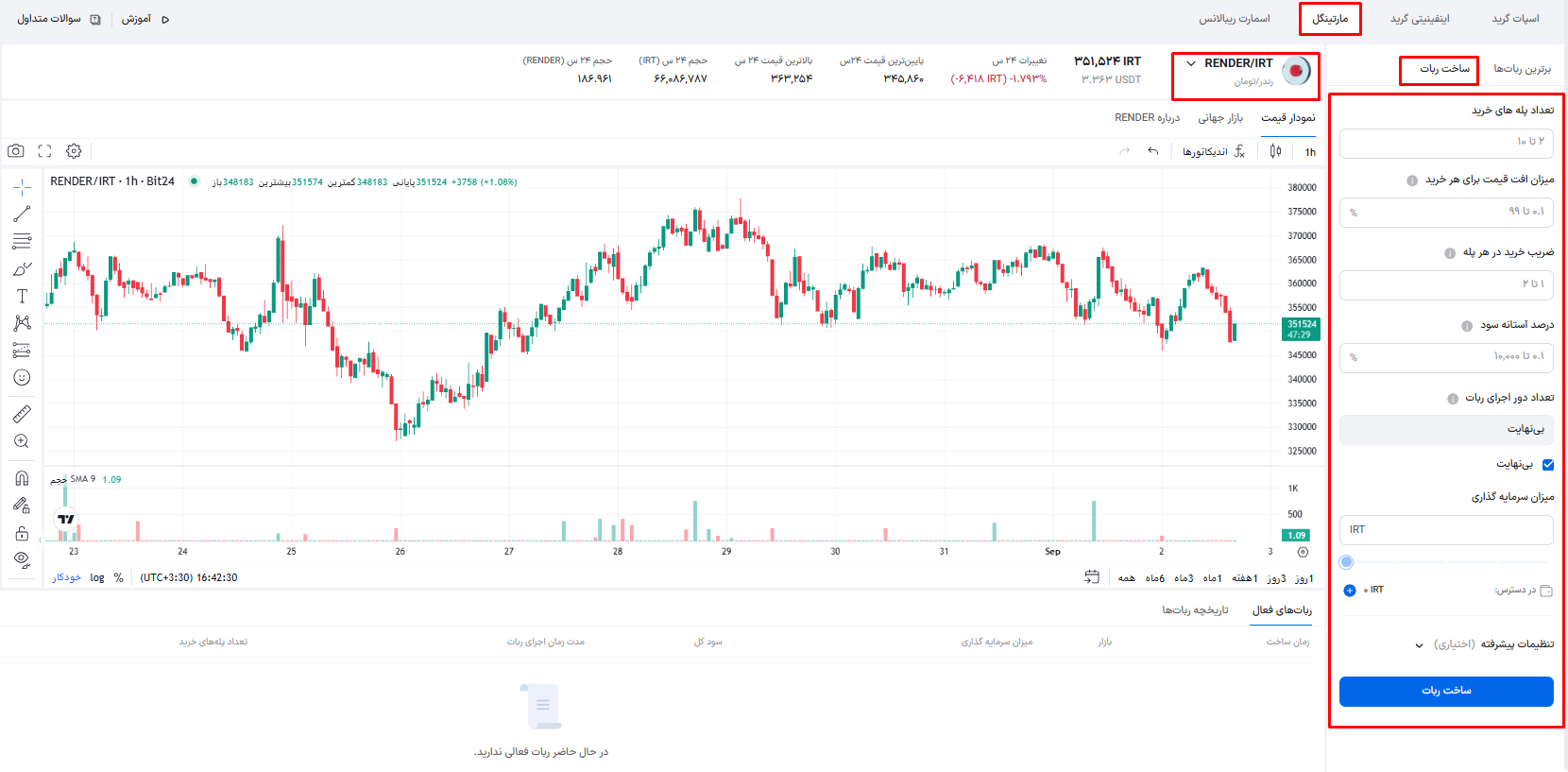
Task: Uncheck the بی‌نهایت checkbox
Action: tap(1547, 464)
